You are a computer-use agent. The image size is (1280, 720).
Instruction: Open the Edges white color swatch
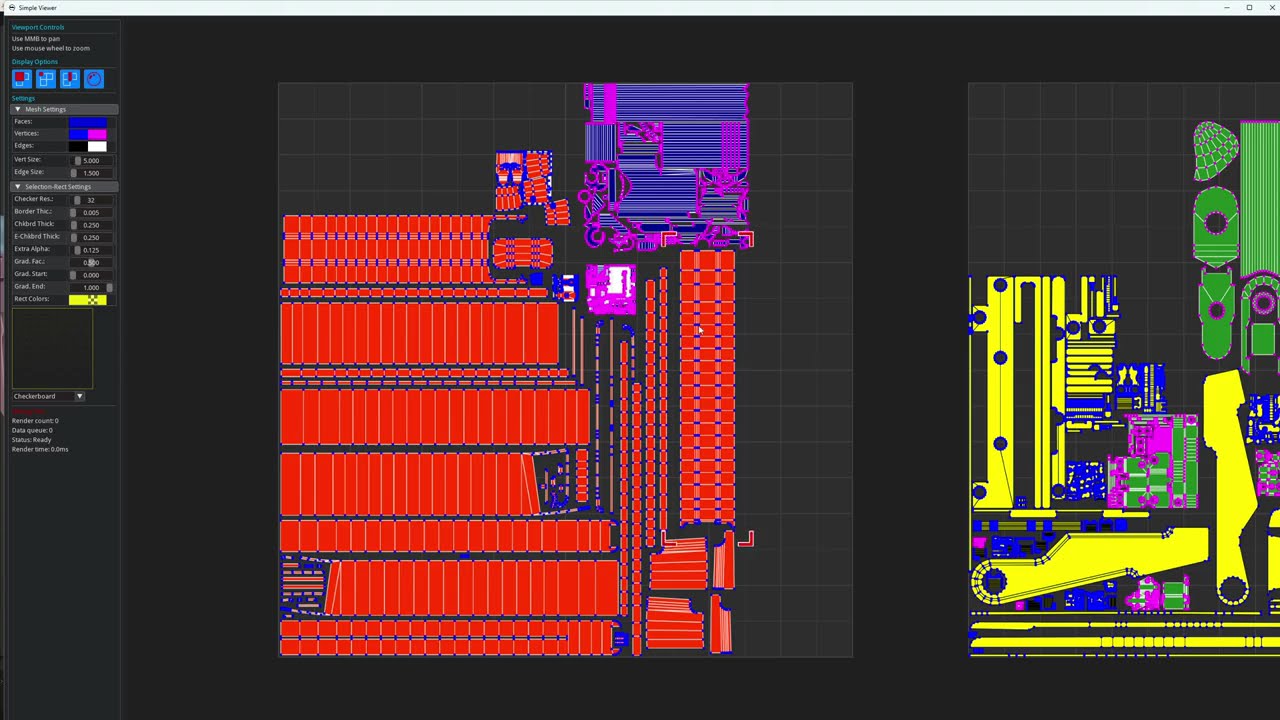tap(97, 146)
